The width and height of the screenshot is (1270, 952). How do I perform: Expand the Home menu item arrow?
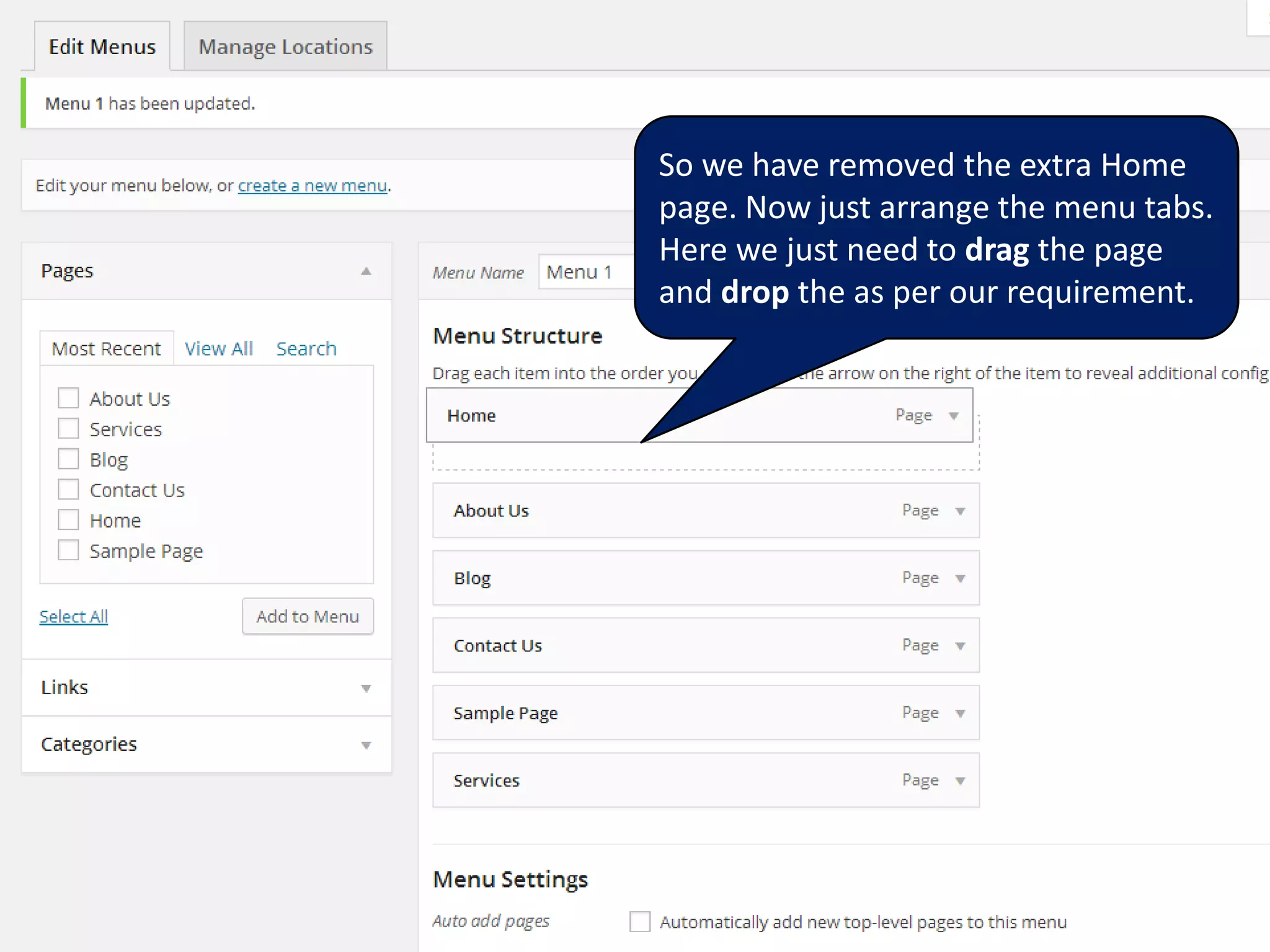954,416
